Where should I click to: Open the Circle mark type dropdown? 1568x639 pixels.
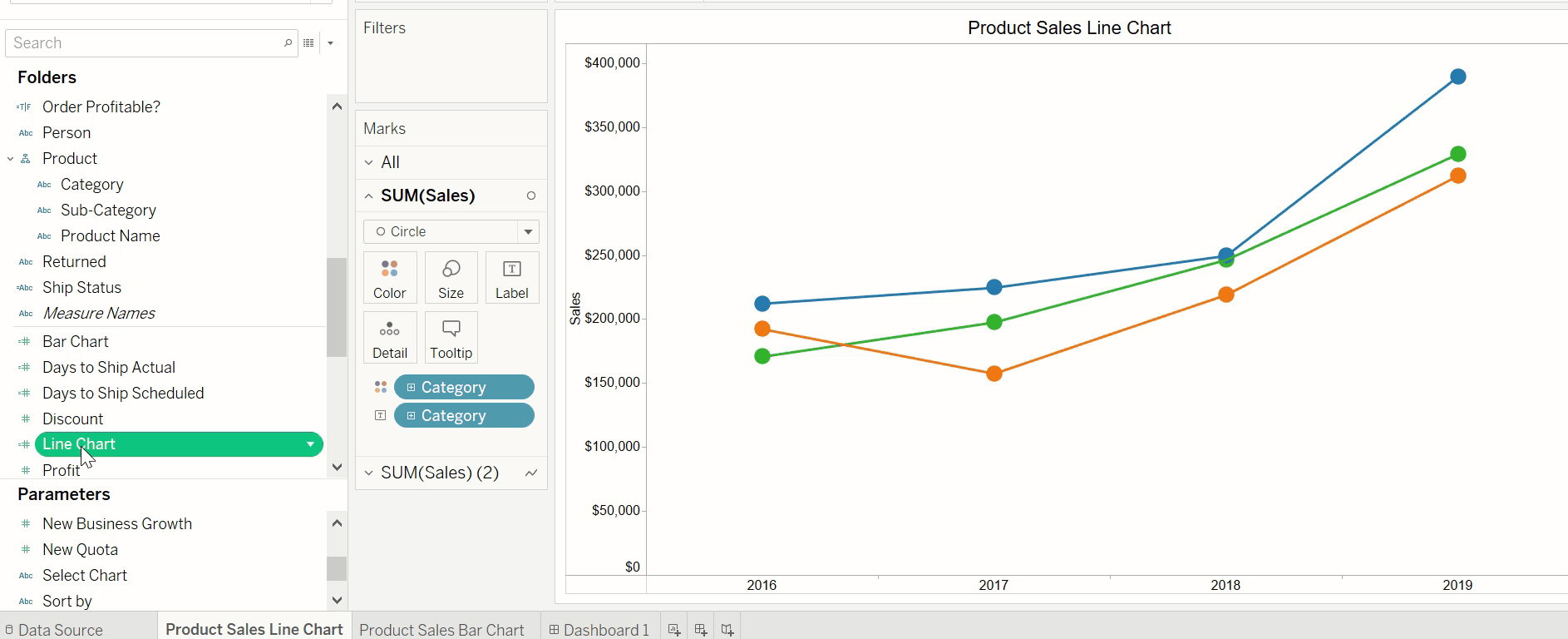[x=528, y=231]
